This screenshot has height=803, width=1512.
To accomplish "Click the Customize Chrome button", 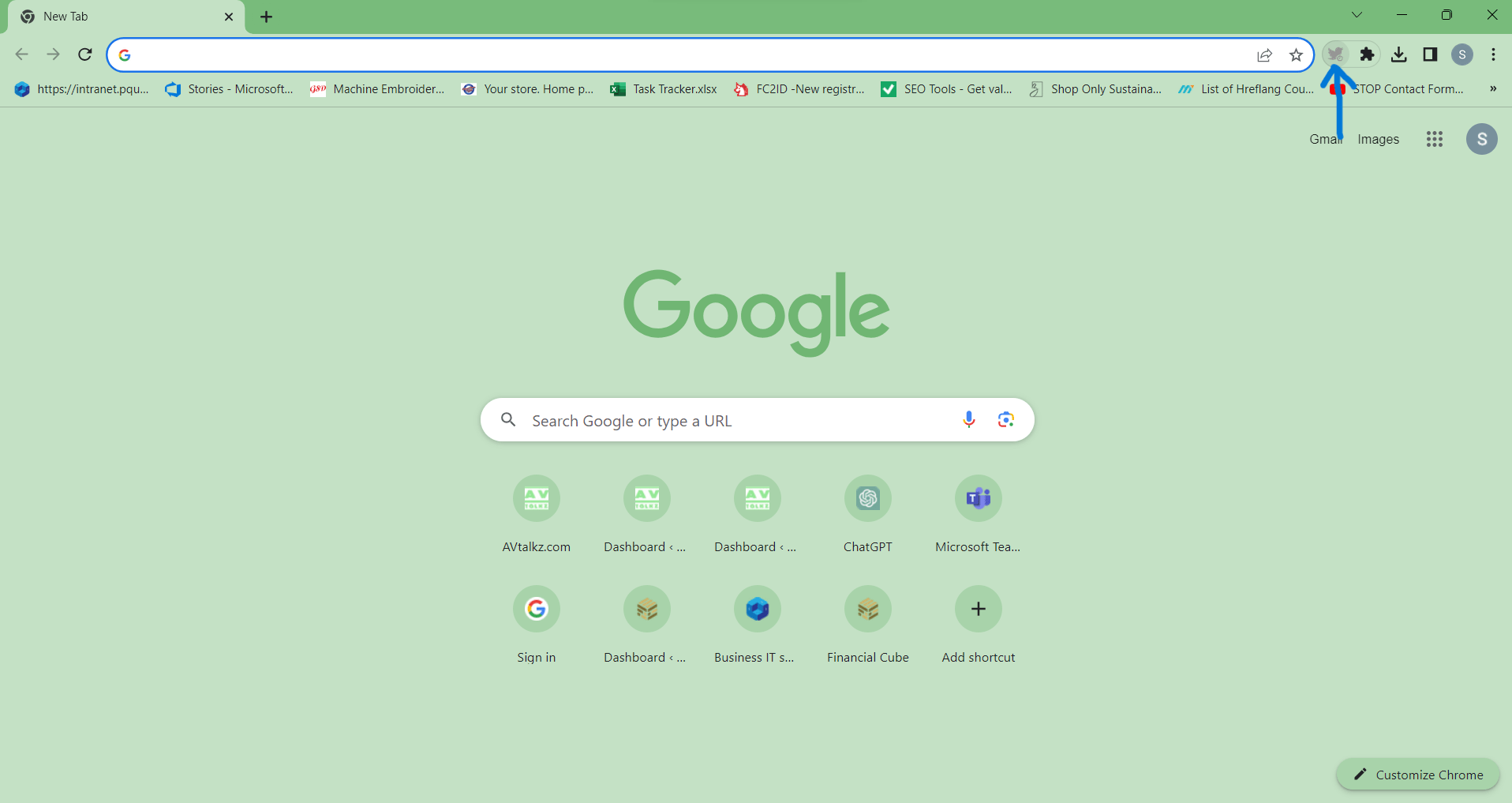I will 1418,775.
